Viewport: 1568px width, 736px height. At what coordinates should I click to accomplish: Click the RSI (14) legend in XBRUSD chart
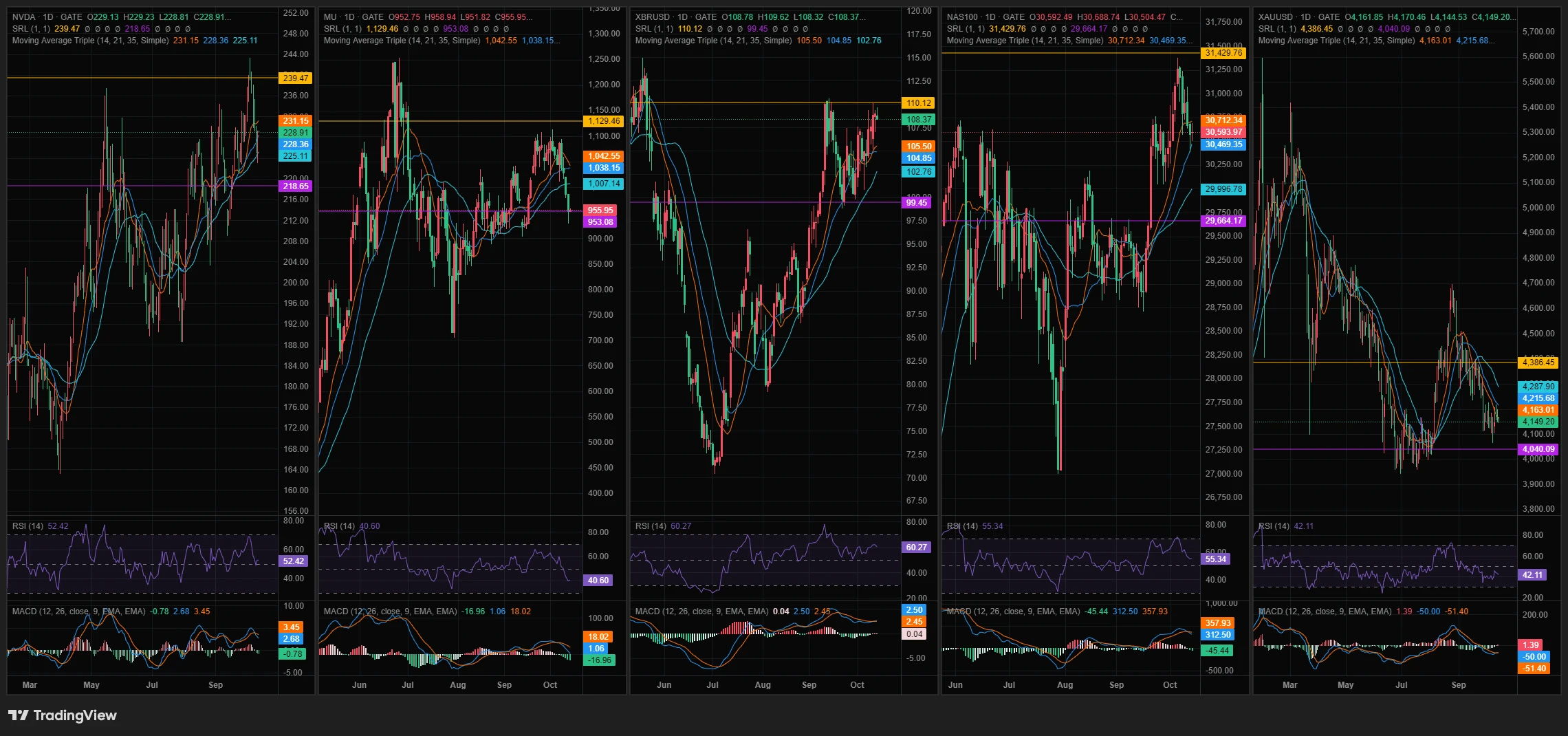651,526
